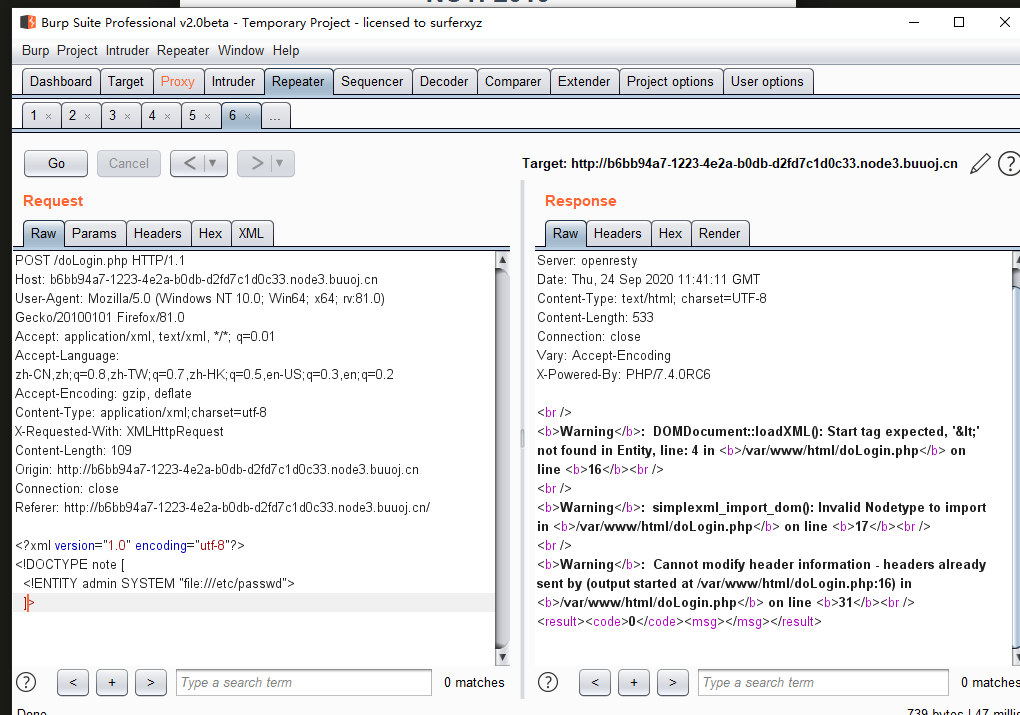The width and height of the screenshot is (1020, 715).
Task: Send the request with Go button
Action: pyautogui.click(x=56, y=163)
